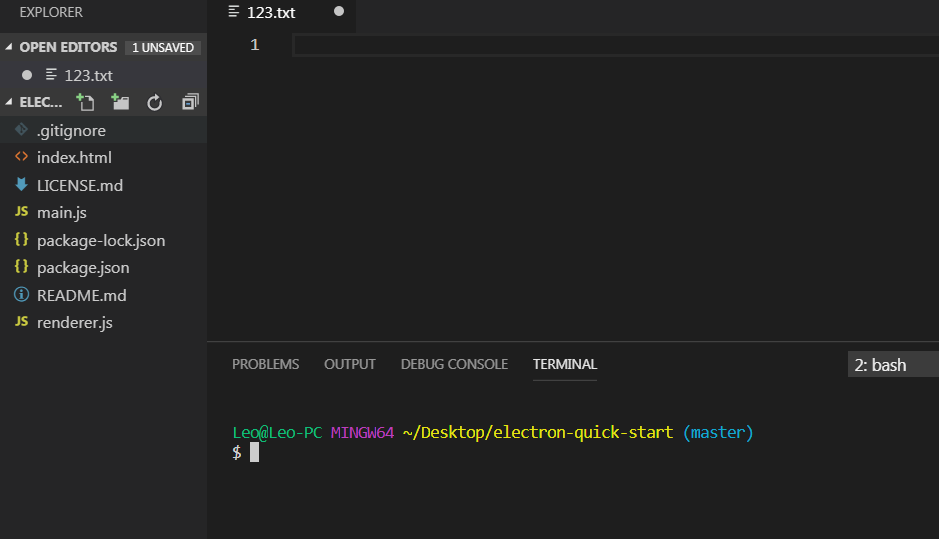
Task: Switch to the Output panel tab
Action: tap(350, 364)
